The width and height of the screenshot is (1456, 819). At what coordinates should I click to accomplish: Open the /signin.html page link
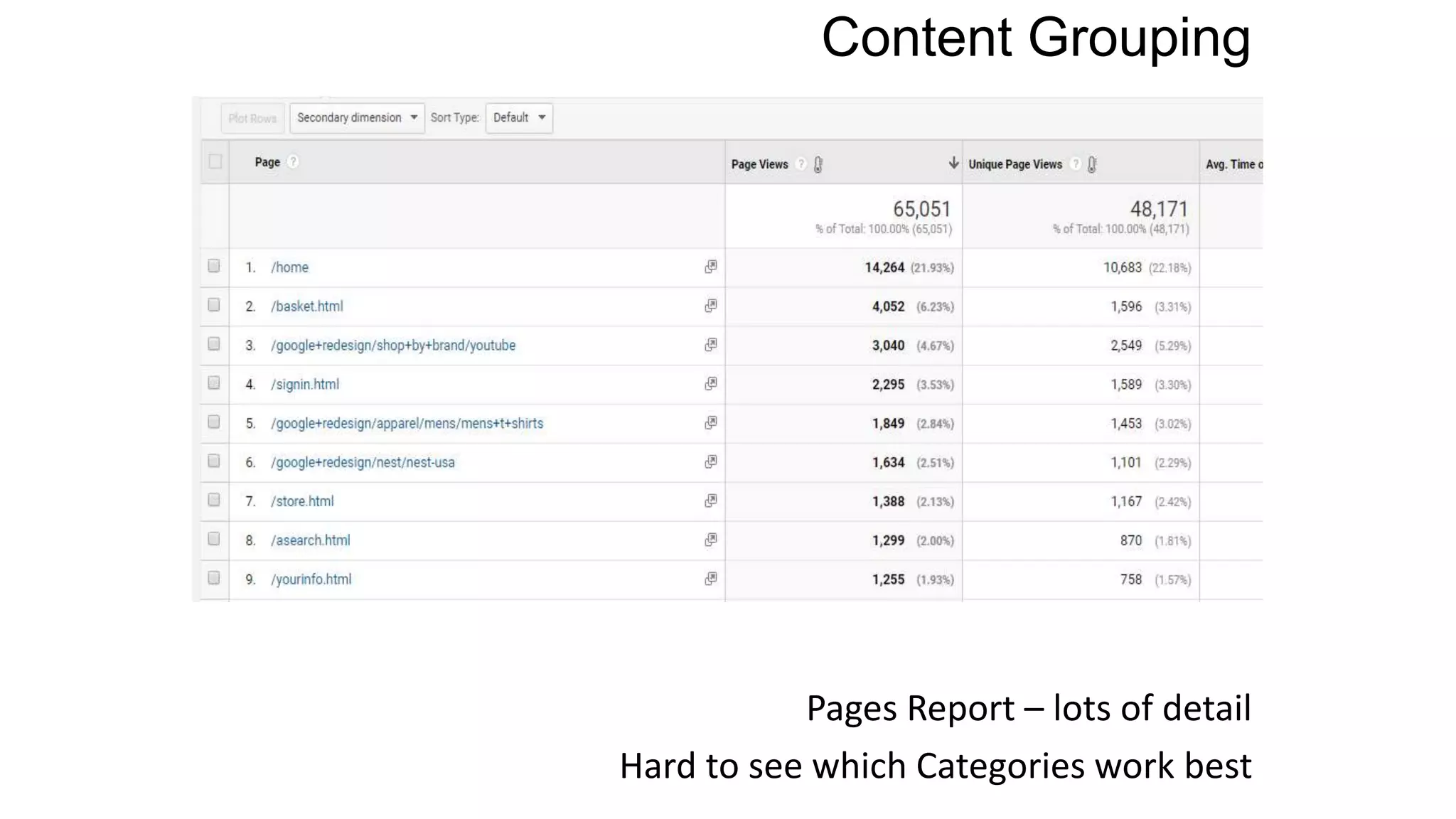(x=305, y=385)
